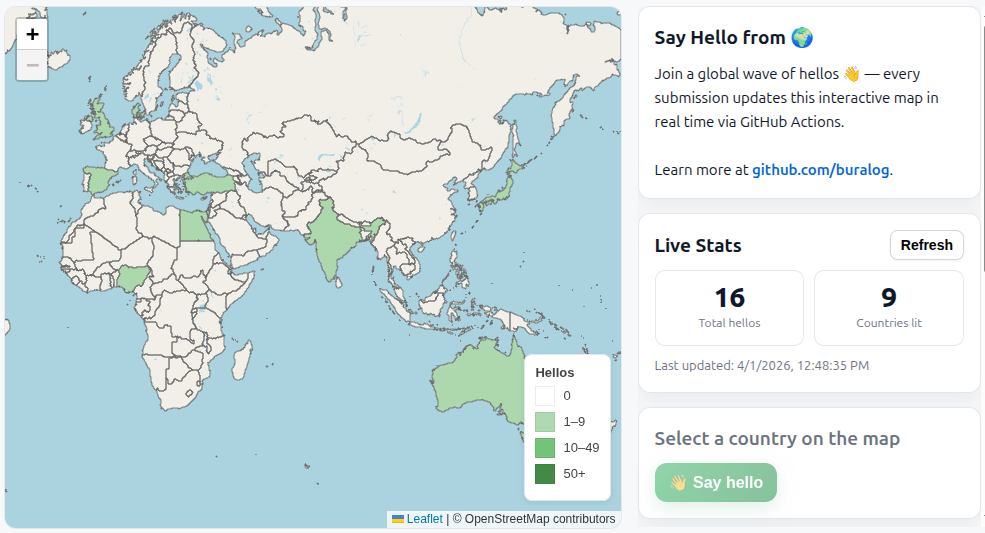Click the Last updated timestamp text
985x533 pixels.
tap(761, 366)
